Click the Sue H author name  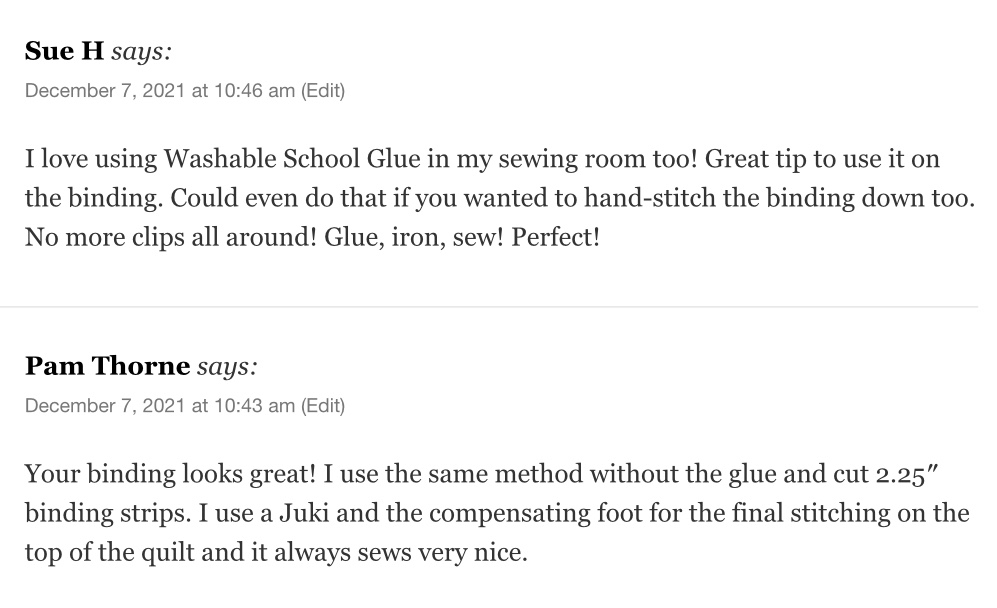pos(64,51)
